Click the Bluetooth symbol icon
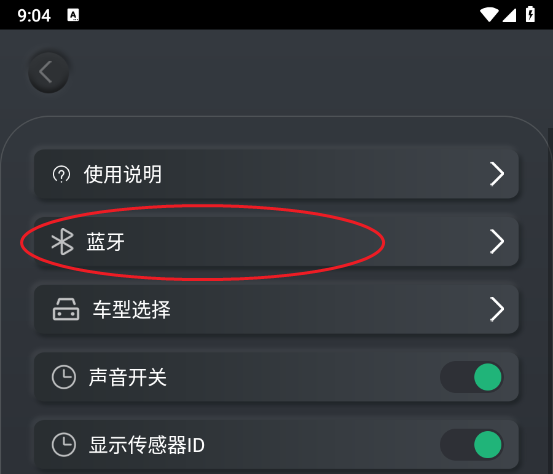The width and height of the screenshot is (553, 474). pos(62,242)
